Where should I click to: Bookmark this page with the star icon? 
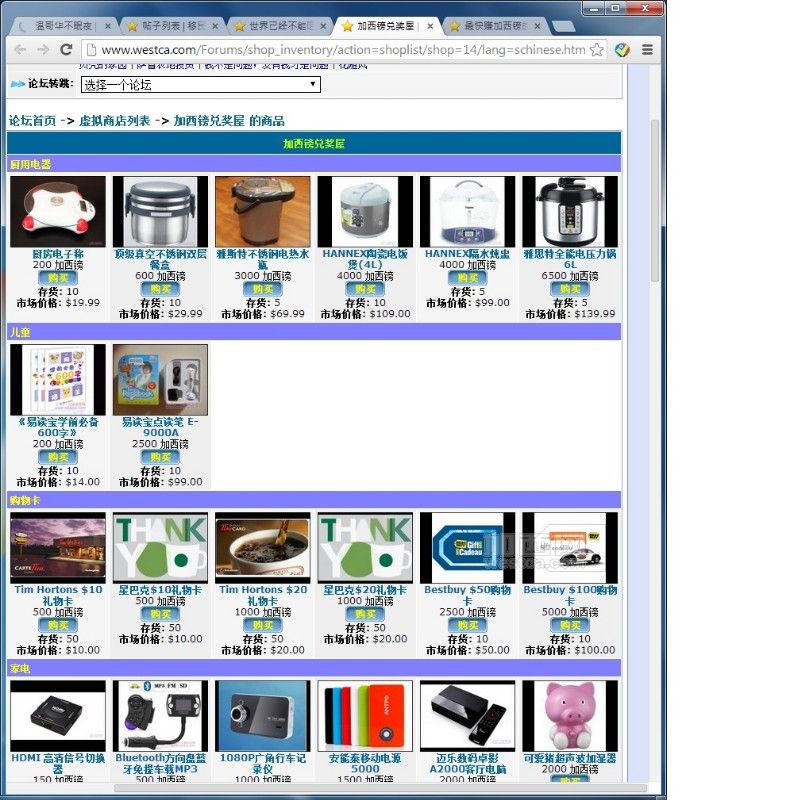coord(596,49)
